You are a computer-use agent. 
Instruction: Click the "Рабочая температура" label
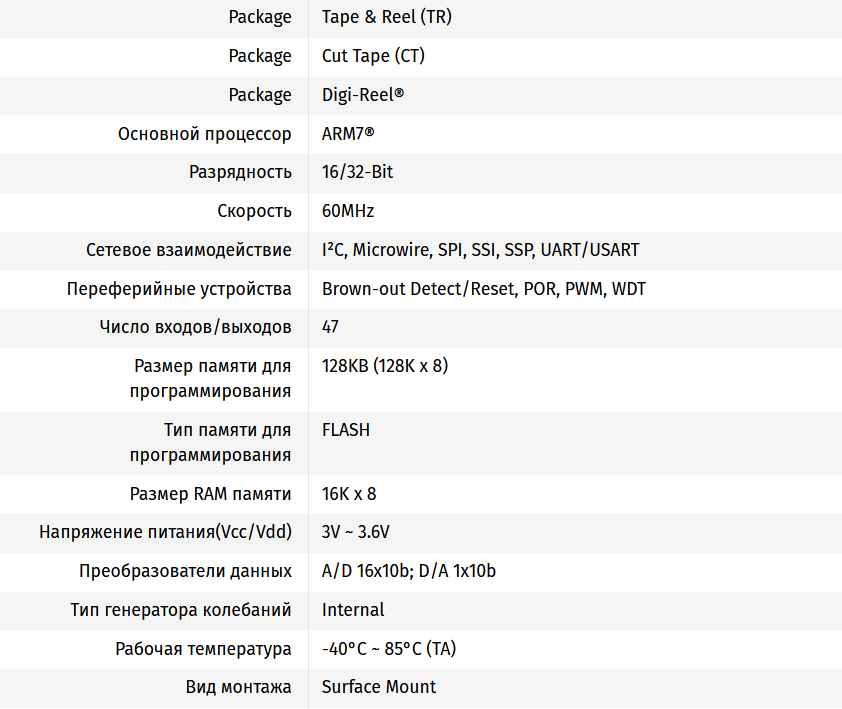click(x=203, y=649)
